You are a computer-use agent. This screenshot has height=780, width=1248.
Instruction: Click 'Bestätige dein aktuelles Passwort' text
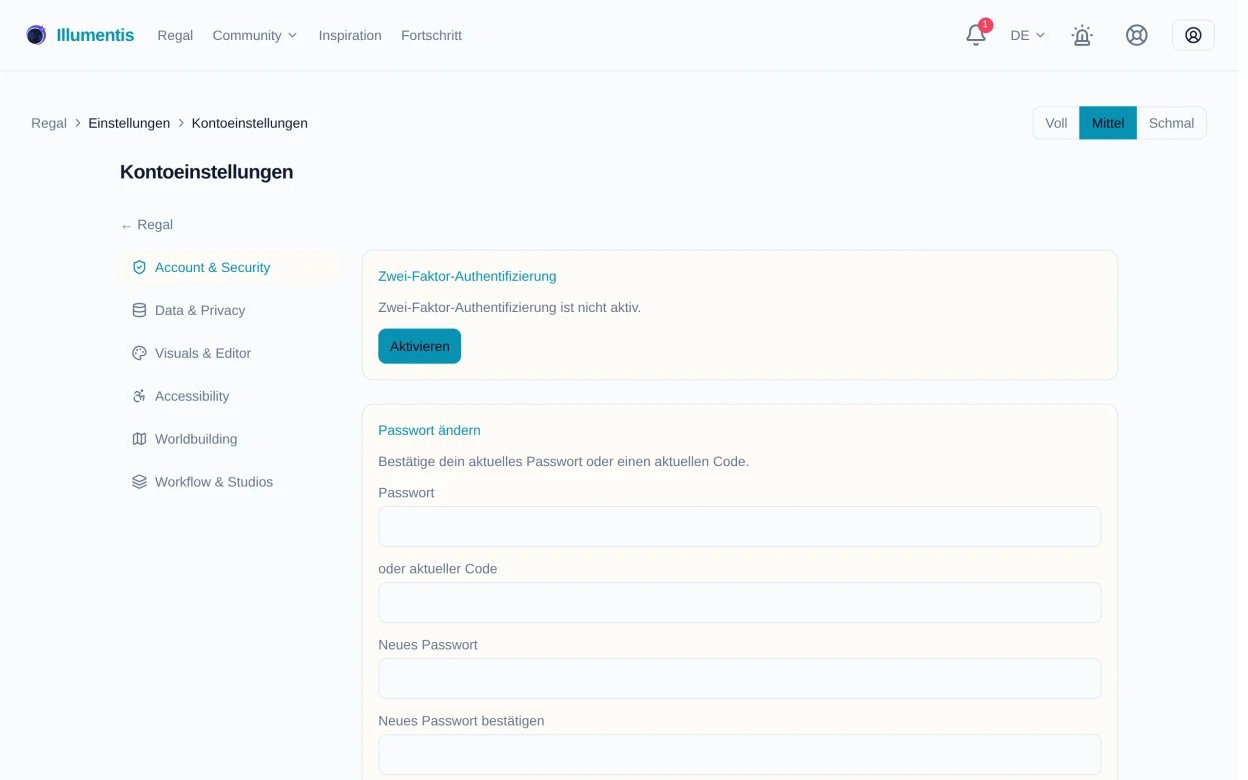click(481, 461)
